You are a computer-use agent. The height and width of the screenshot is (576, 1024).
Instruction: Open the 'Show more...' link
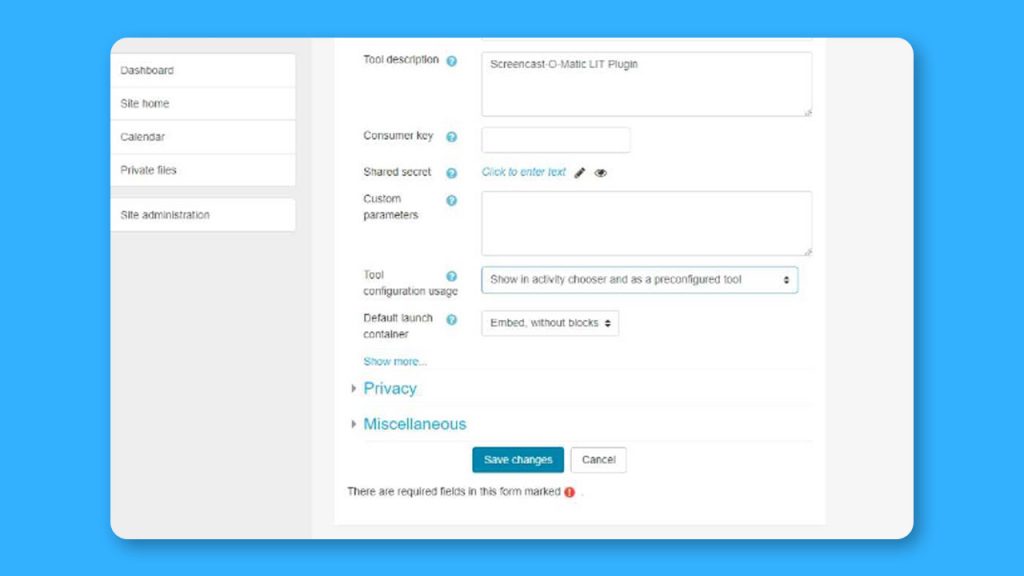pyautogui.click(x=395, y=361)
